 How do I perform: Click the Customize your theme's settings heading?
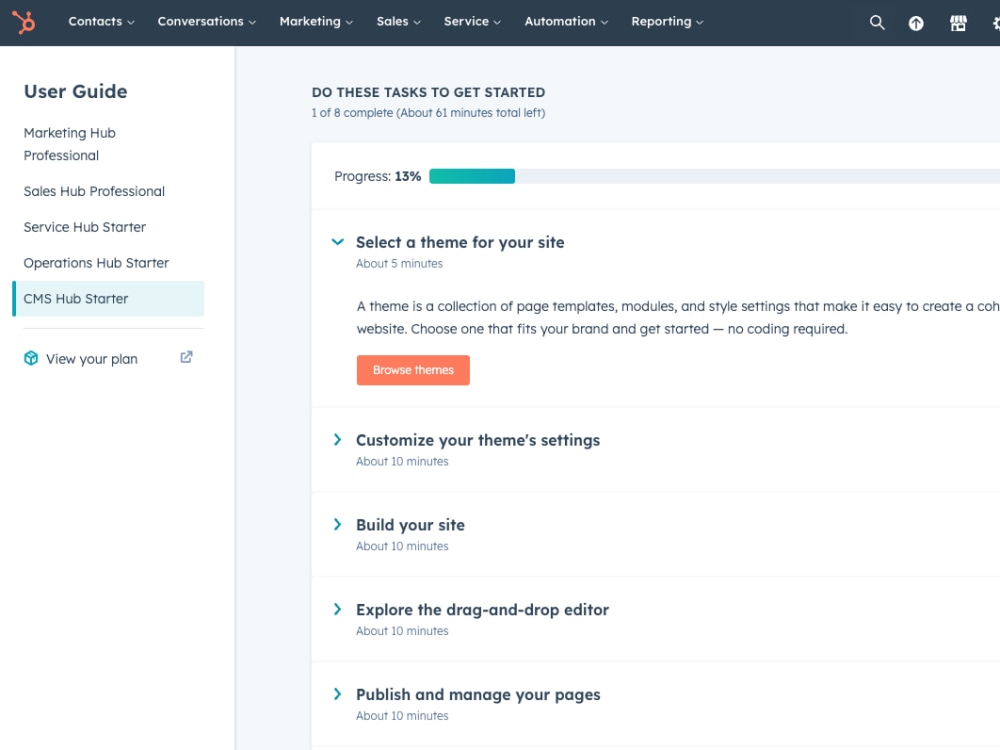coord(478,440)
